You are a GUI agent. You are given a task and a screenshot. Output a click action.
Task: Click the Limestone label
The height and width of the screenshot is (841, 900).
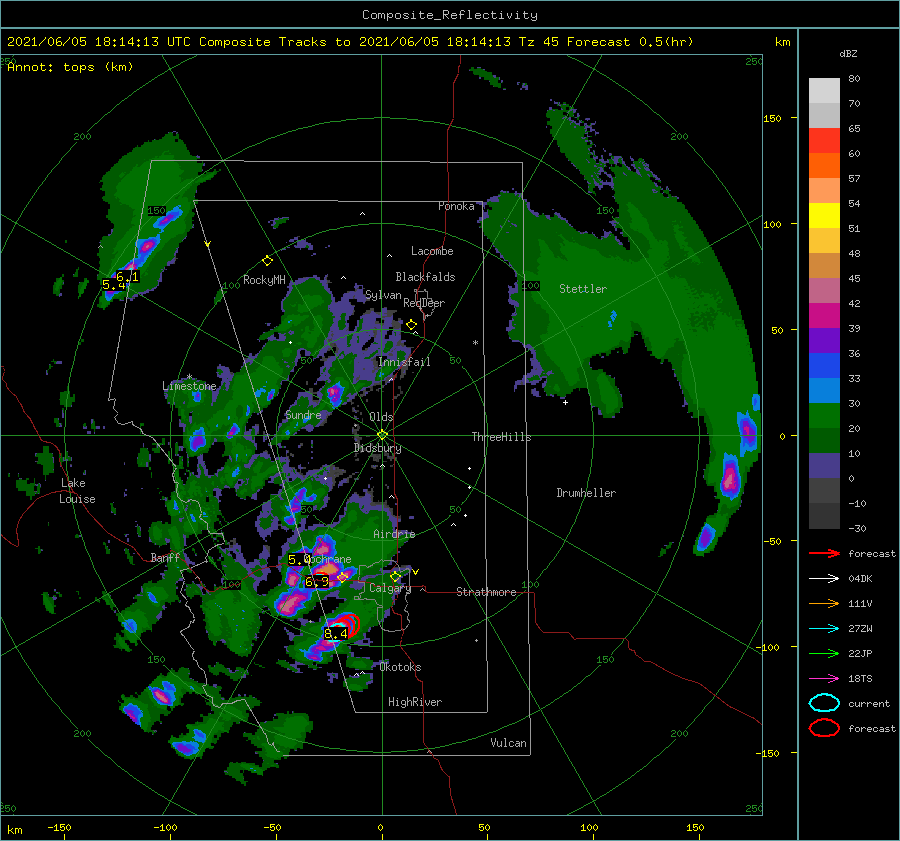189,386
